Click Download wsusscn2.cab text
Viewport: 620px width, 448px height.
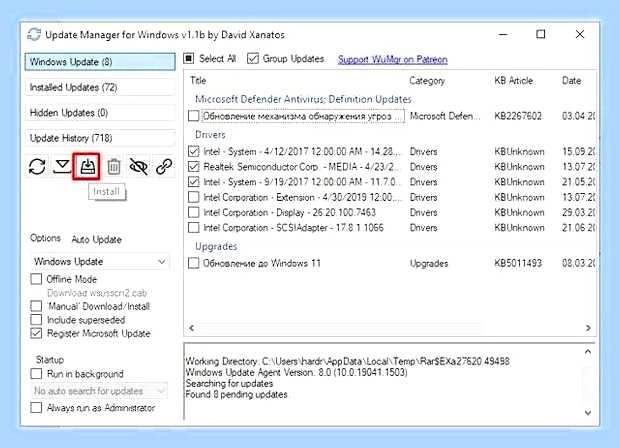point(97,293)
